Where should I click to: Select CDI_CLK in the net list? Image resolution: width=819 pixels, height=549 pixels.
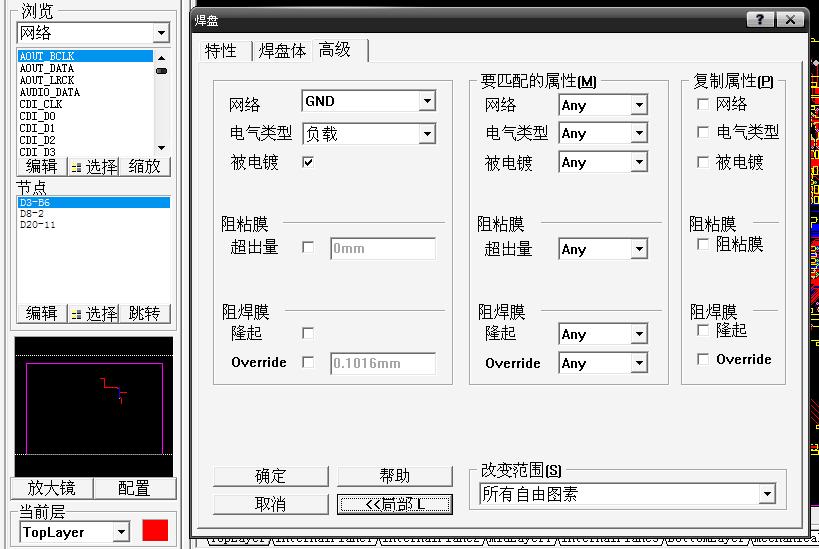tap(86, 104)
